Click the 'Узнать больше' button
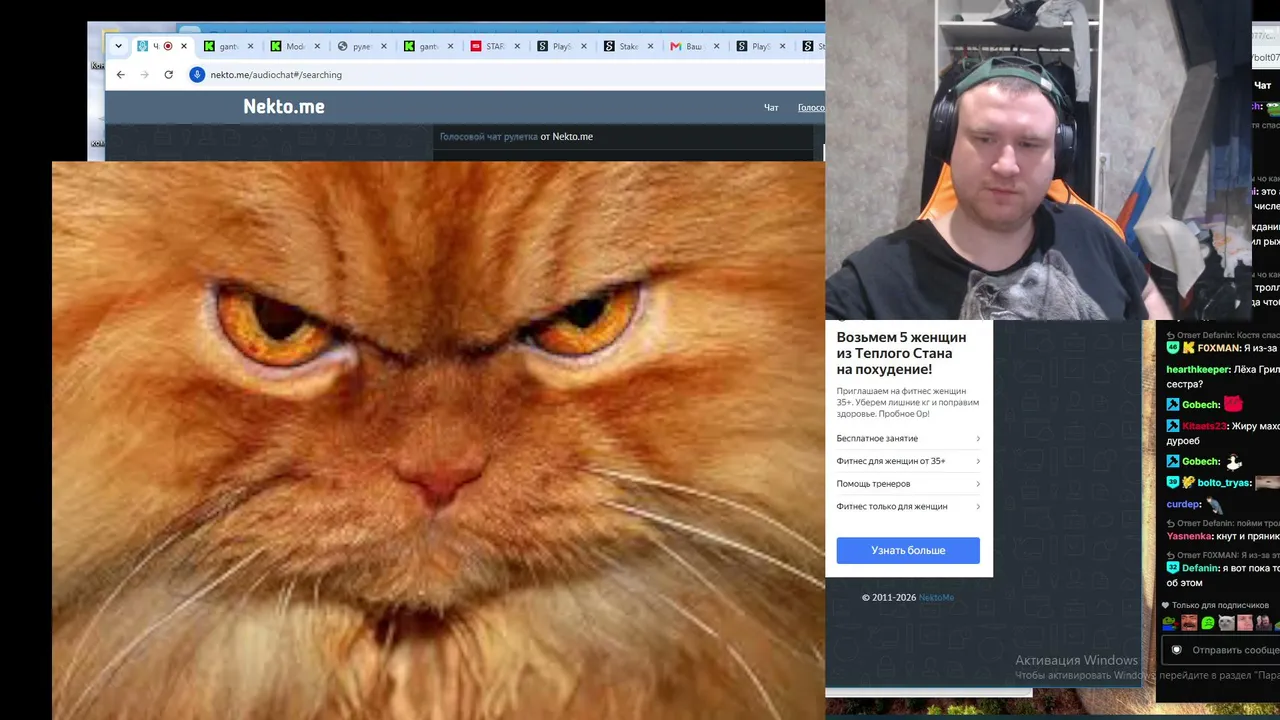The height and width of the screenshot is (720, 1280). coord(908,550)
